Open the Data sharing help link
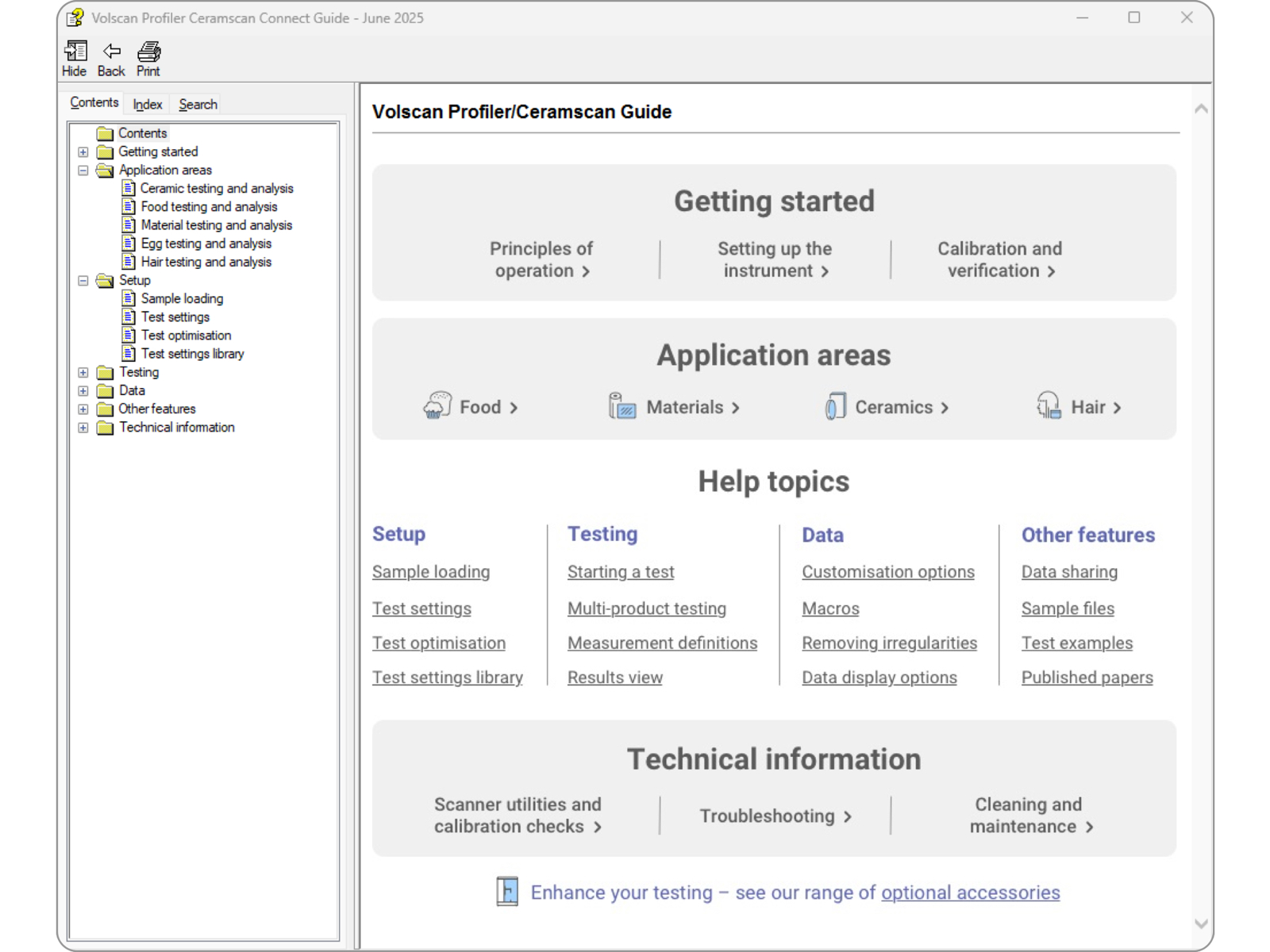 click(x=1069, y=572)
